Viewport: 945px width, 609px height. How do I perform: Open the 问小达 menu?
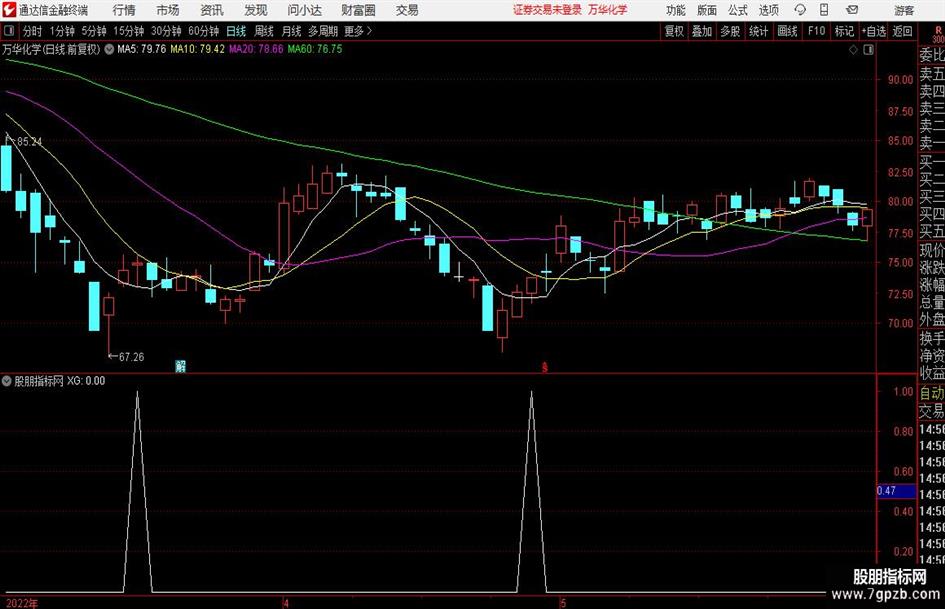[x=304, y=10]
